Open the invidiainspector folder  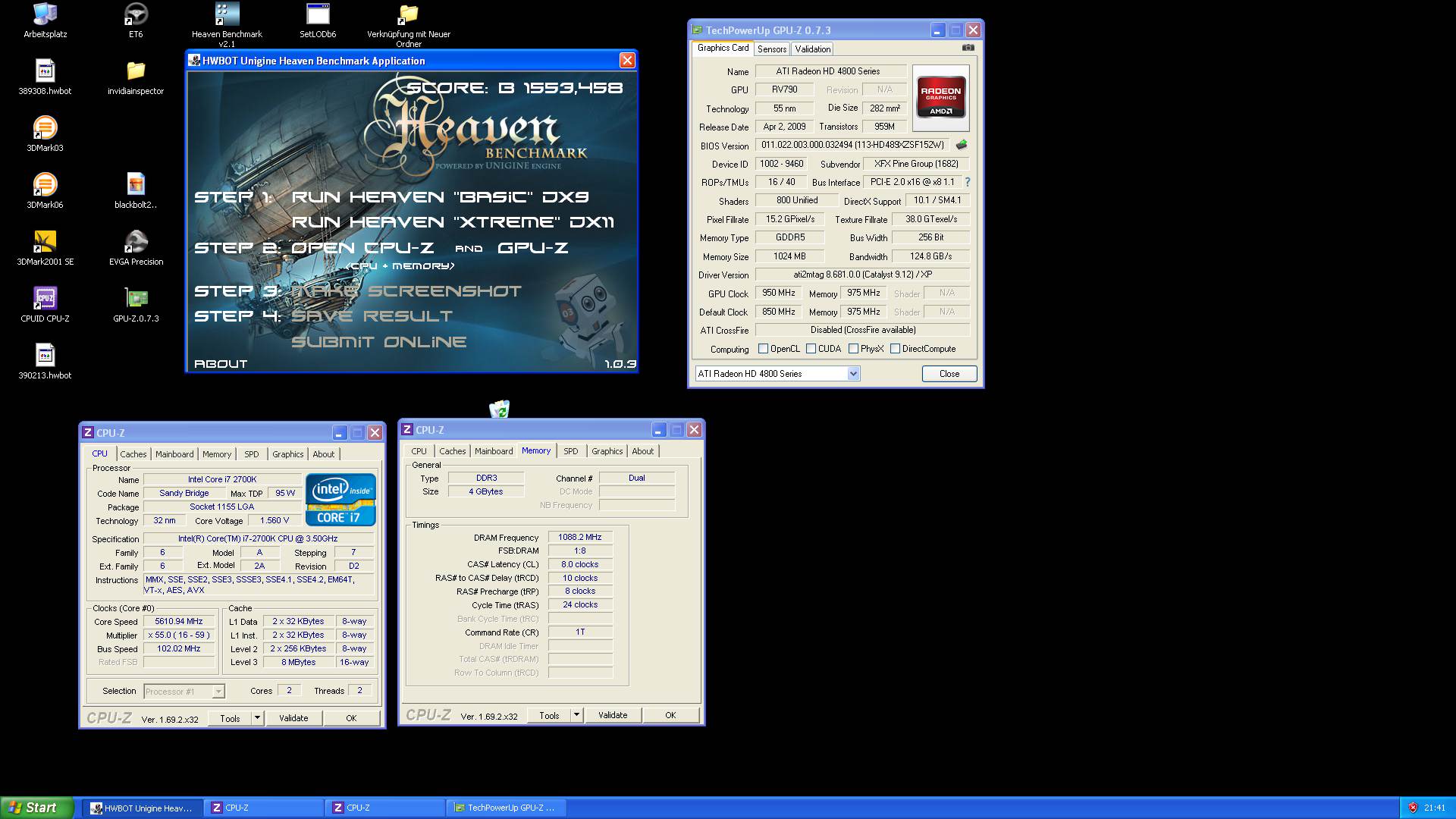(x=136, y=77)
